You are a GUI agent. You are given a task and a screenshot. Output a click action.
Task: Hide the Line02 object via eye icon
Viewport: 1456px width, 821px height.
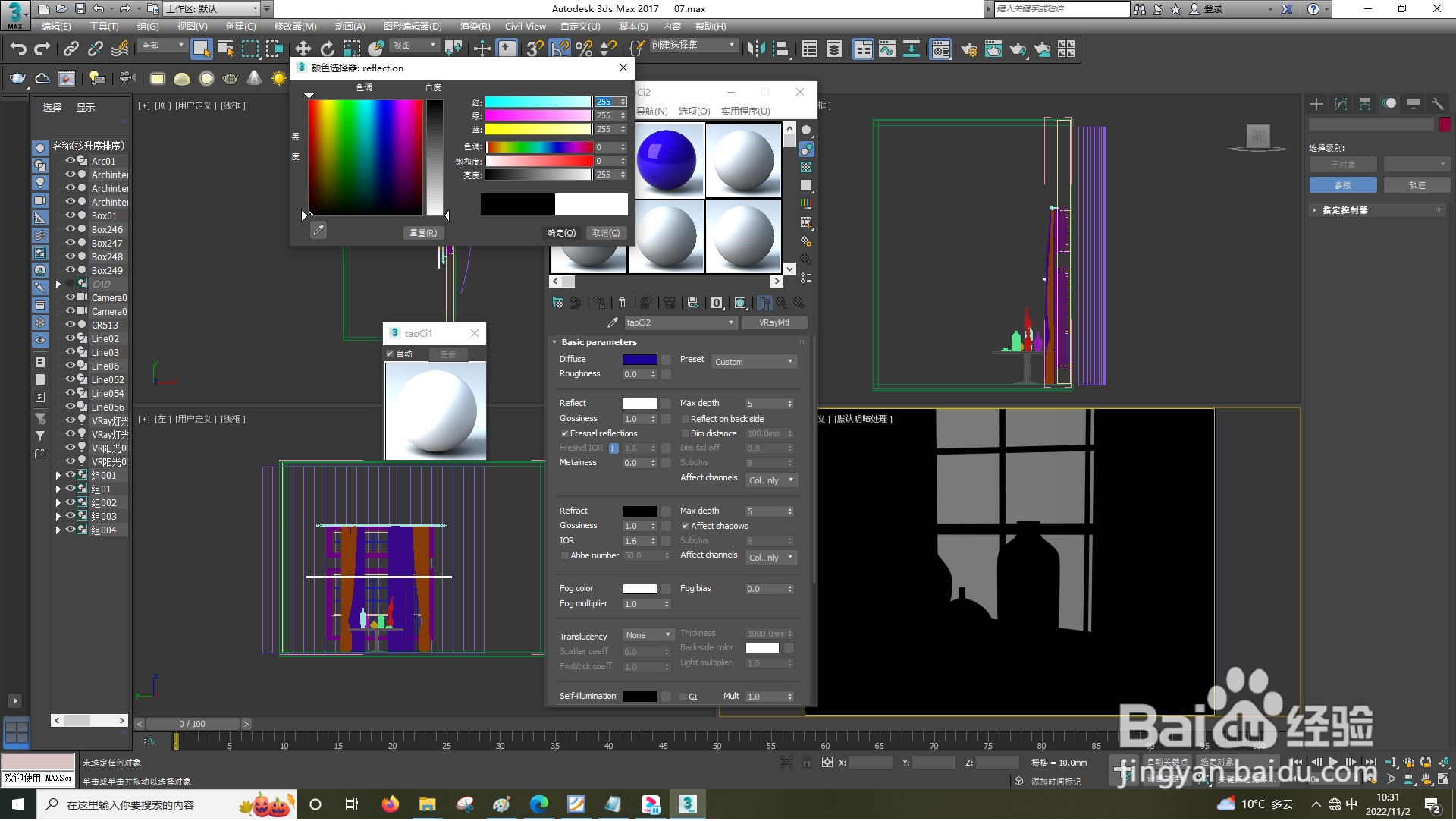[x=71, y=338]
